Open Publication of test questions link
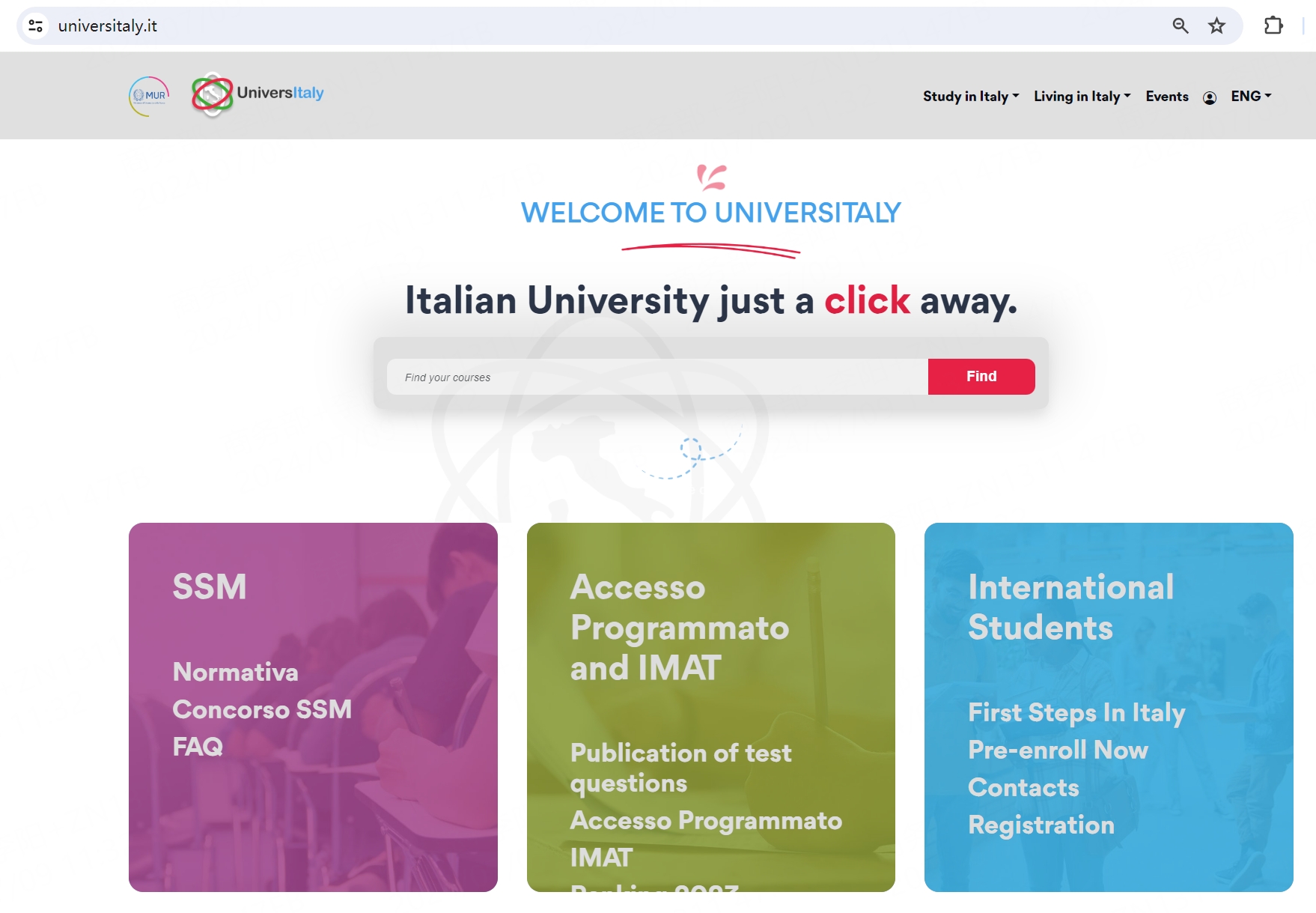The width and height of the screenshot is (1316, 913). (x=680, y=768)
